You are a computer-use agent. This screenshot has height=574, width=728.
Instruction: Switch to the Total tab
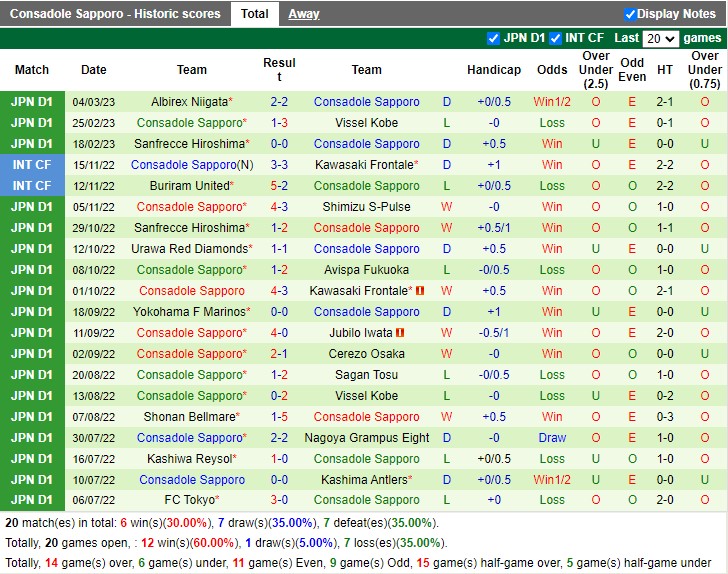click(254, 14)
